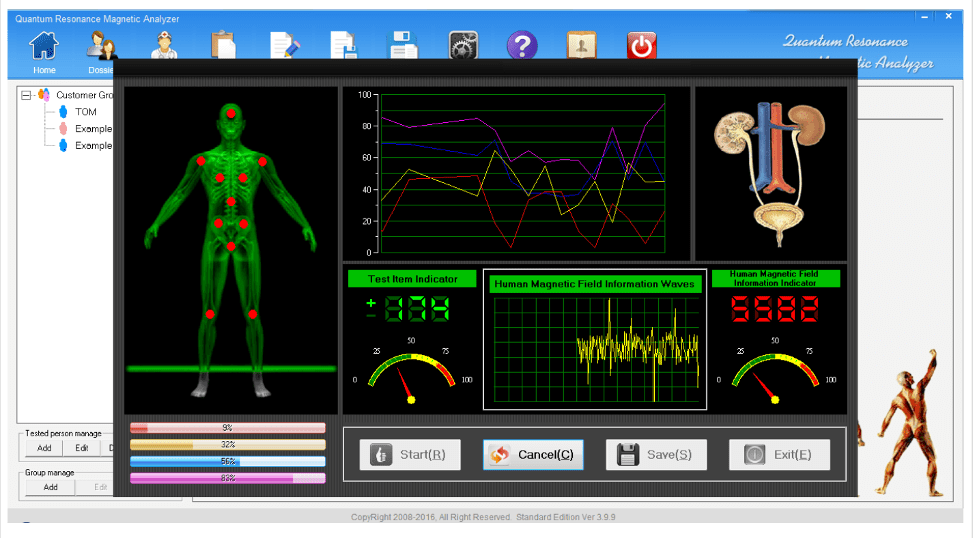This screenshot has width=977, height=539.
Task: Open the purple question mark help icon
Action: (x=522, y=45)
